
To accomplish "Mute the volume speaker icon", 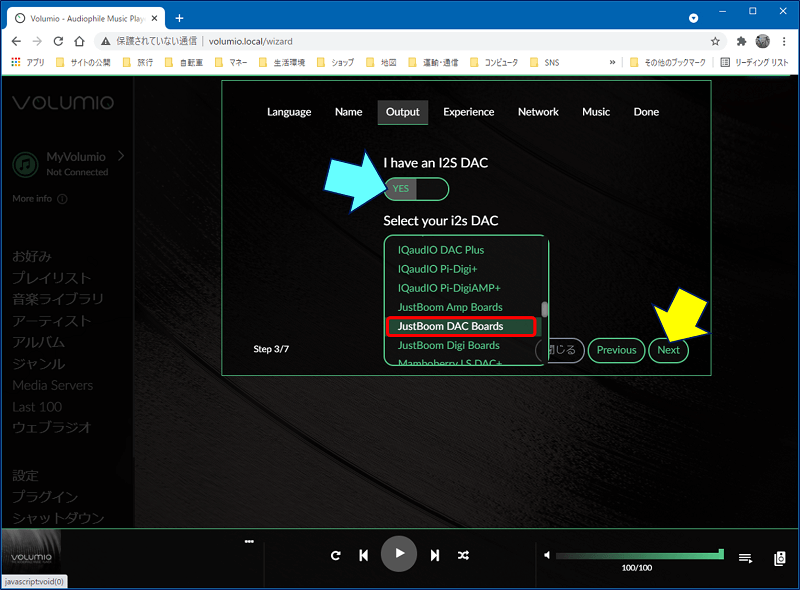I will point(546,555).
